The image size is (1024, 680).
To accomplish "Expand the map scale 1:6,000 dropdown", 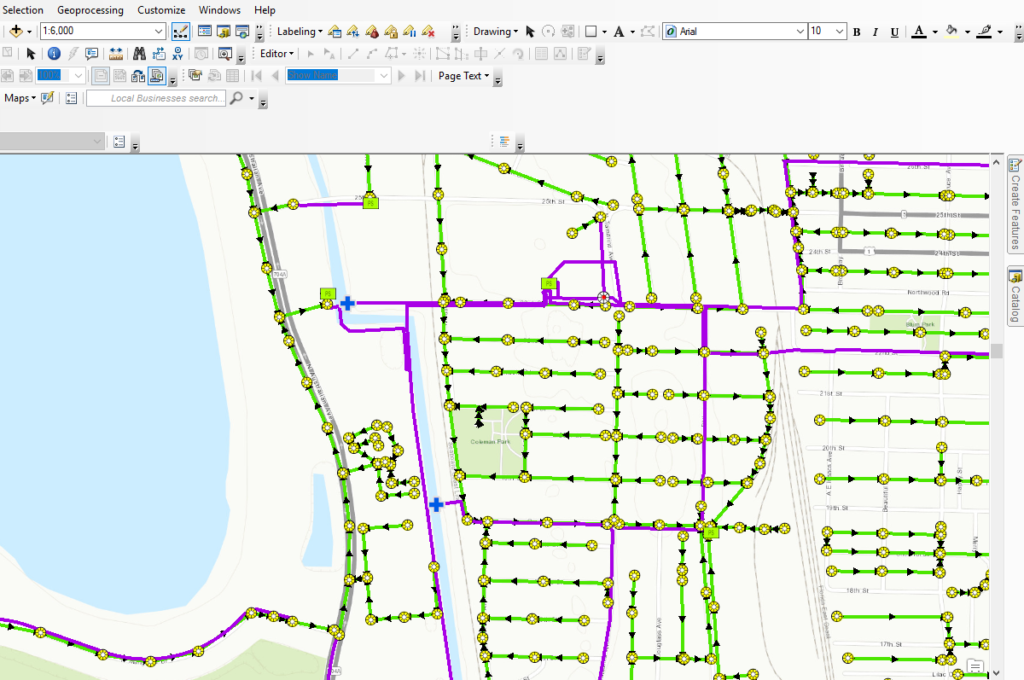I will 159,32.
